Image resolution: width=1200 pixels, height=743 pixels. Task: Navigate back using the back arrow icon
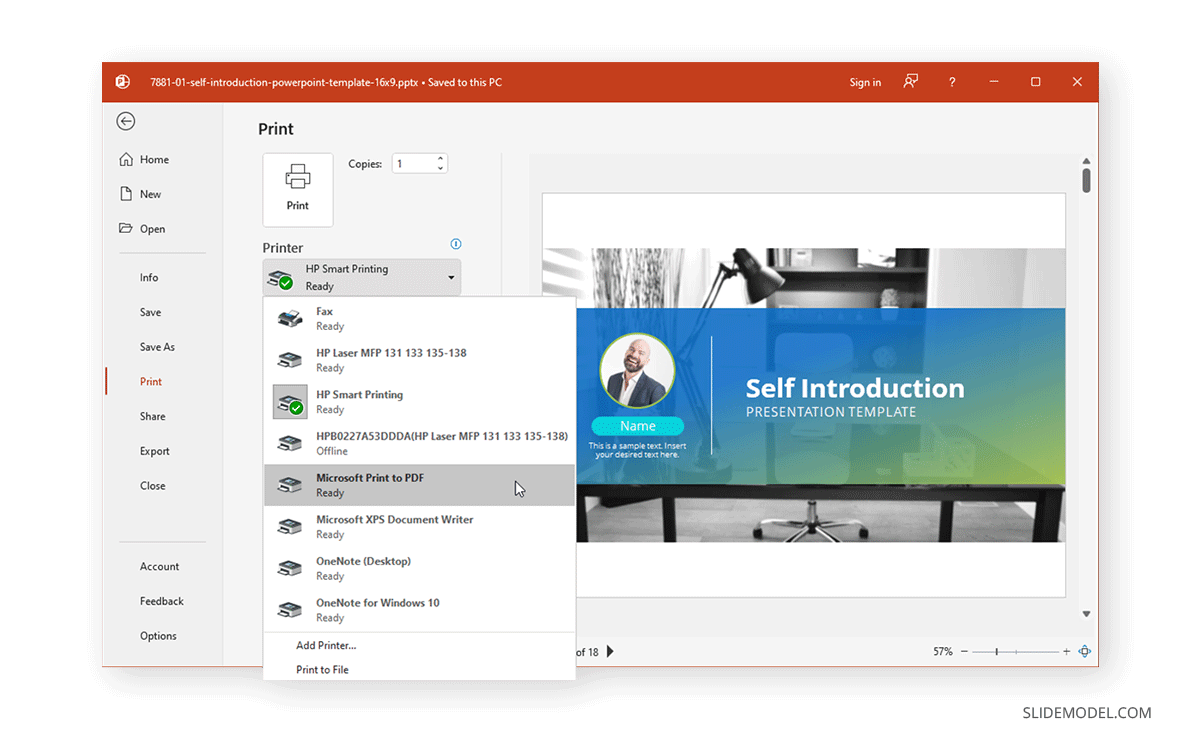[126, 121]
